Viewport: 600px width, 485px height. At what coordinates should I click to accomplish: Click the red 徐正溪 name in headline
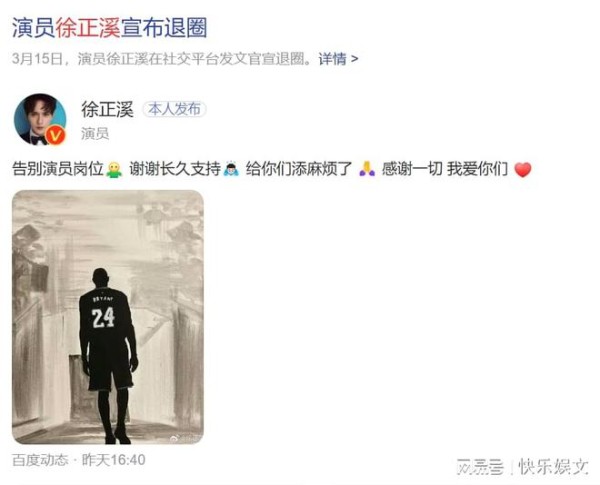tap(88, 28)
